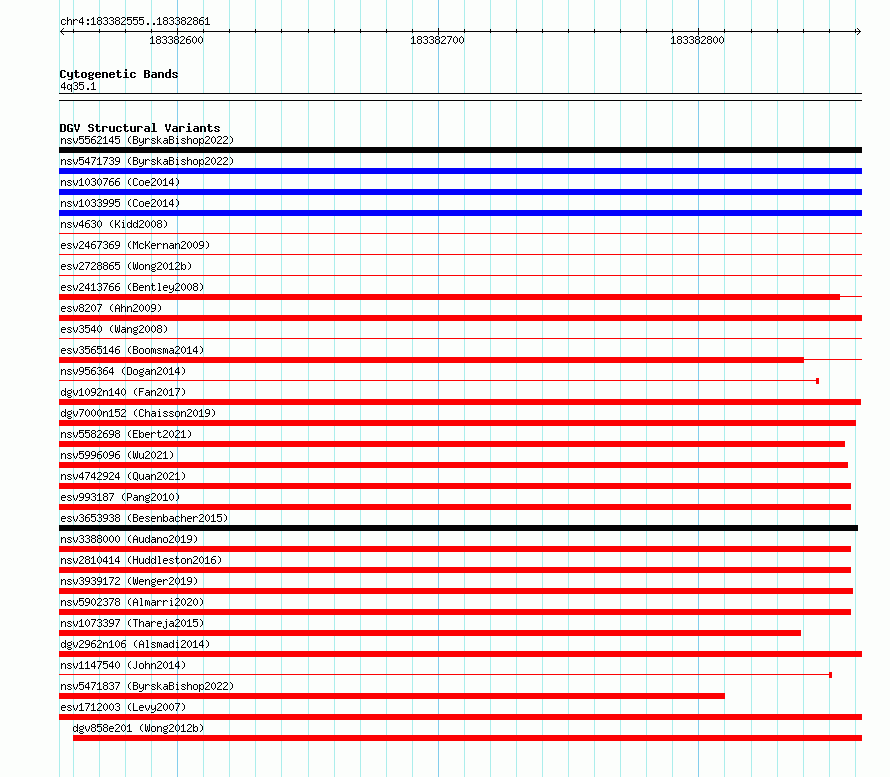Click the DGV Structural Variants track title
The height and width of the screenshot is (777, 890).
click(140, 128)
